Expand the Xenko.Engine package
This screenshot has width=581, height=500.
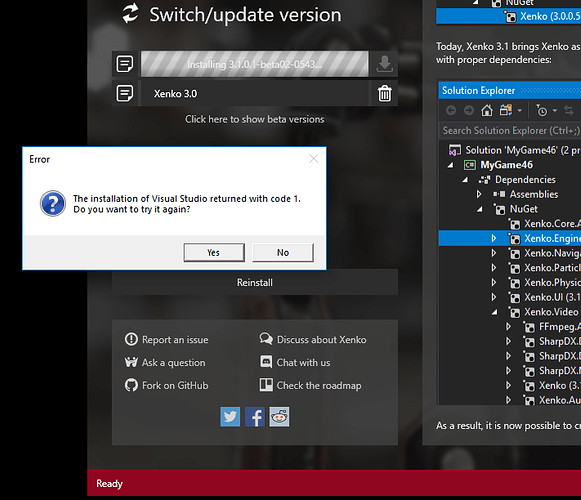(494, 238)
